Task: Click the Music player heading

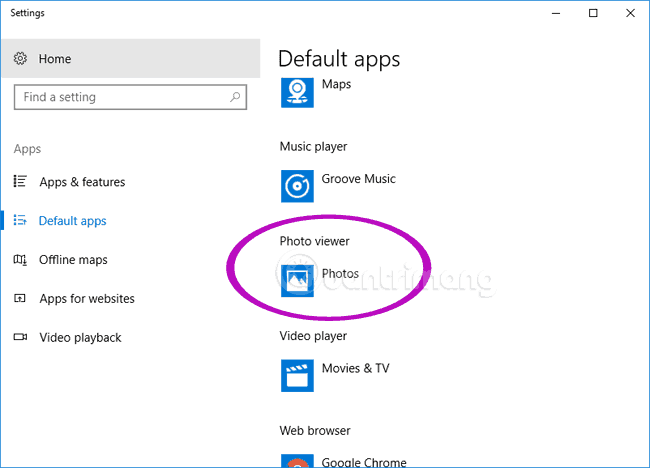Action: pyautogui.click(x=313, y=147)
